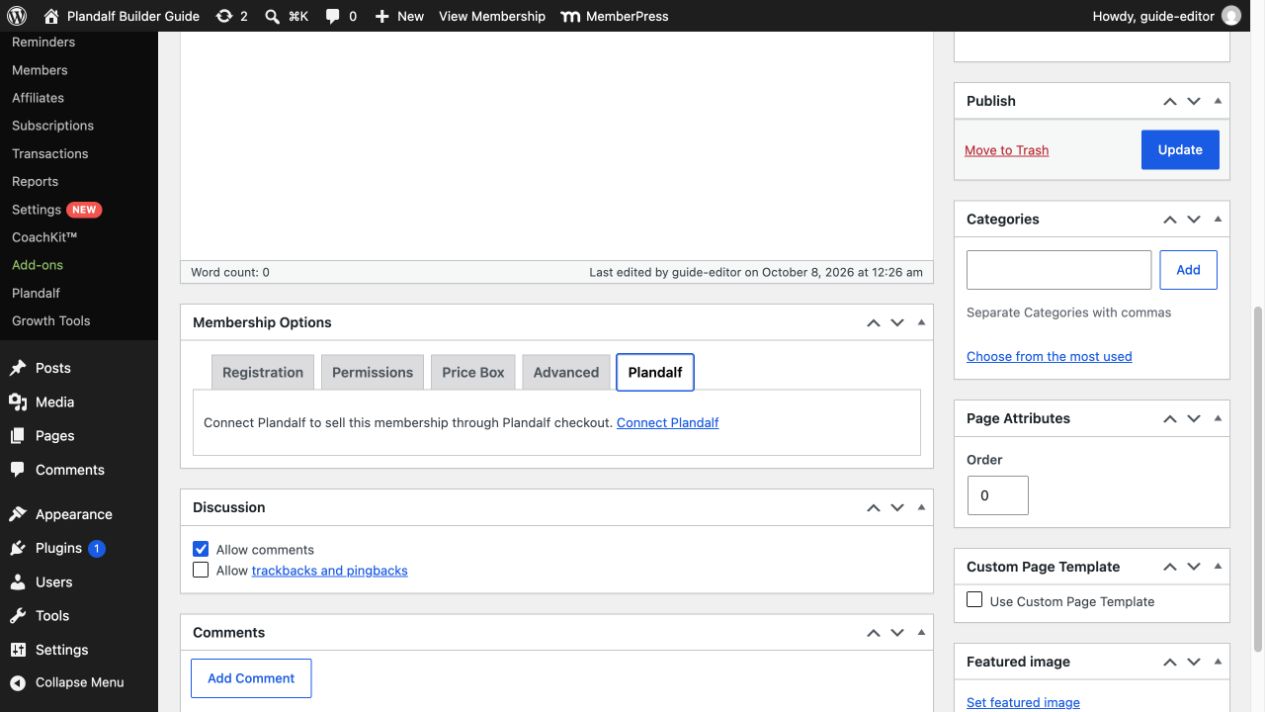
Task: Open updates icon showing 2 pending
Action: 225,16
